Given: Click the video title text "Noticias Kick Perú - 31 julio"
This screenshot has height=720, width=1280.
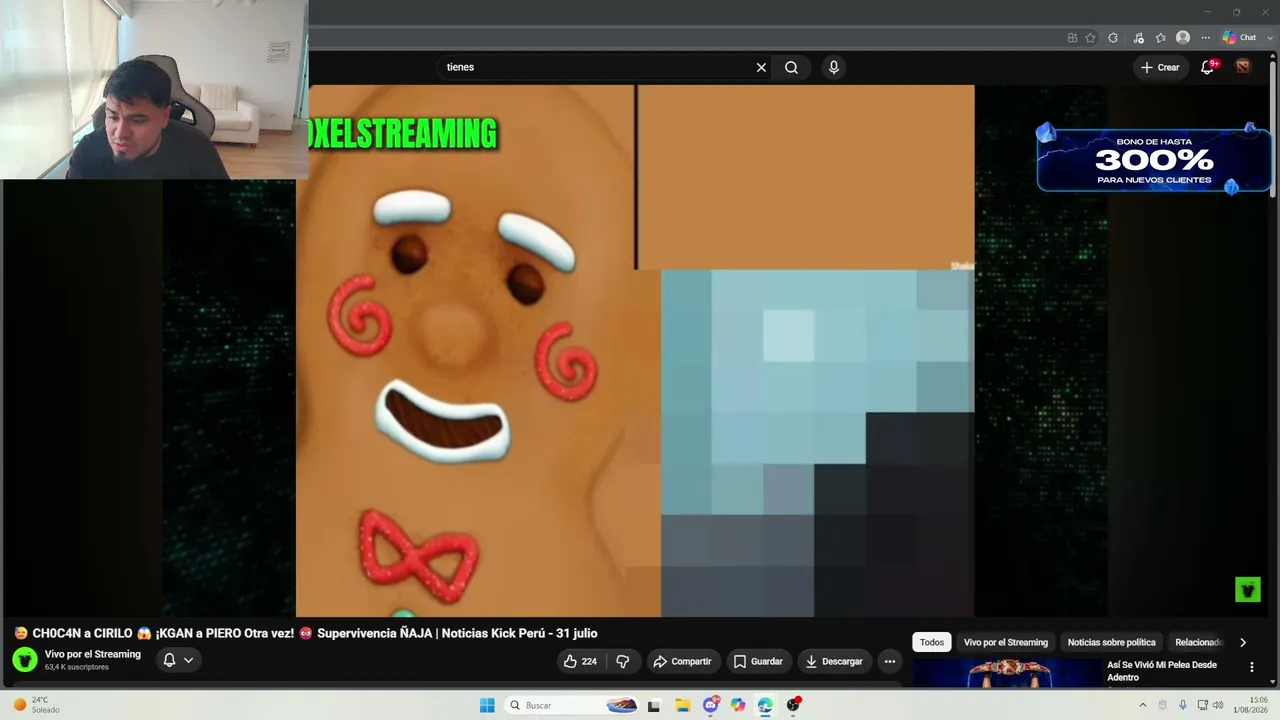Looking at the screenshot, I should click(520, 633).
